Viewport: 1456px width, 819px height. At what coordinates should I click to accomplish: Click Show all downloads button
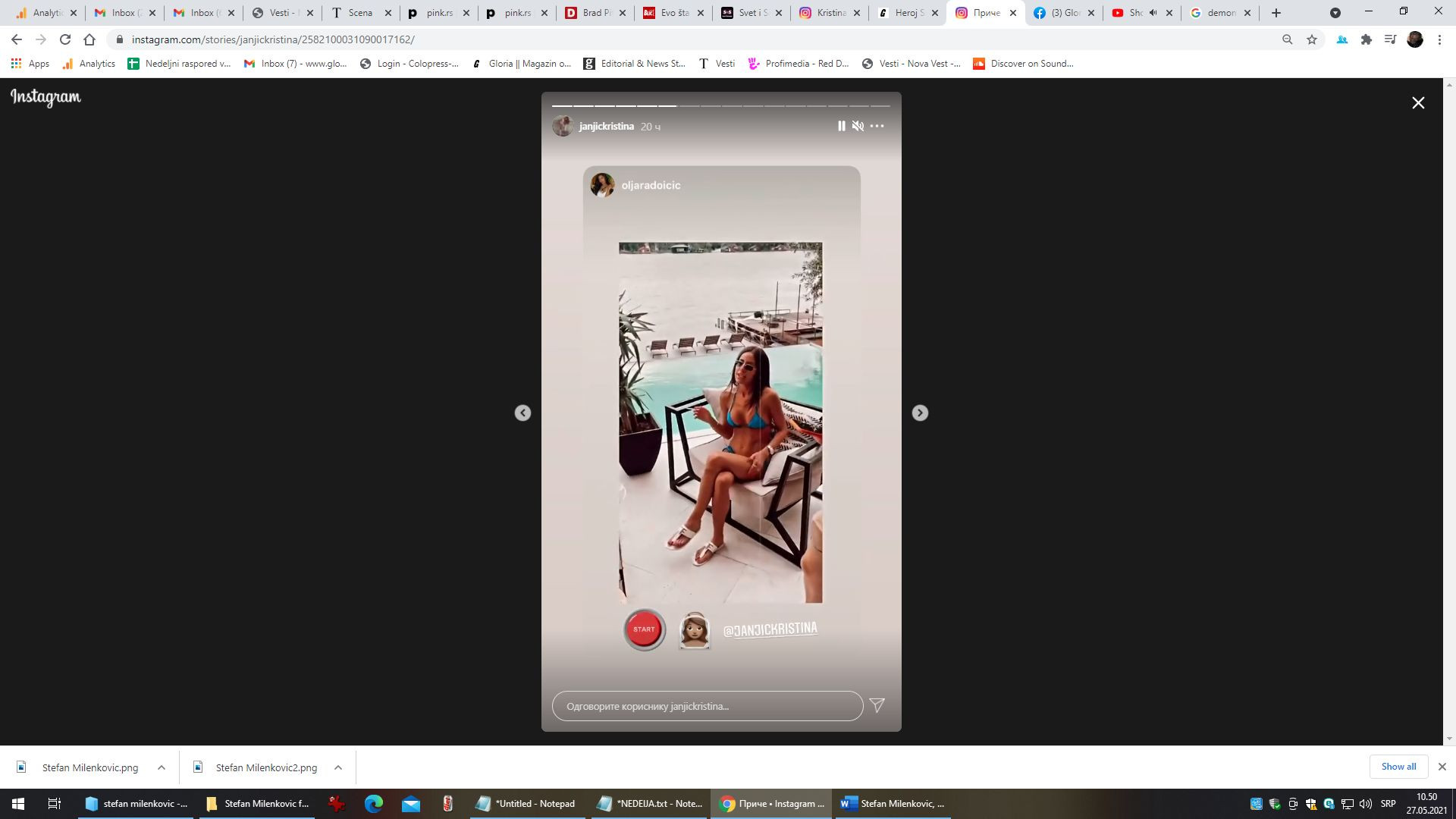click(1398, 767)
